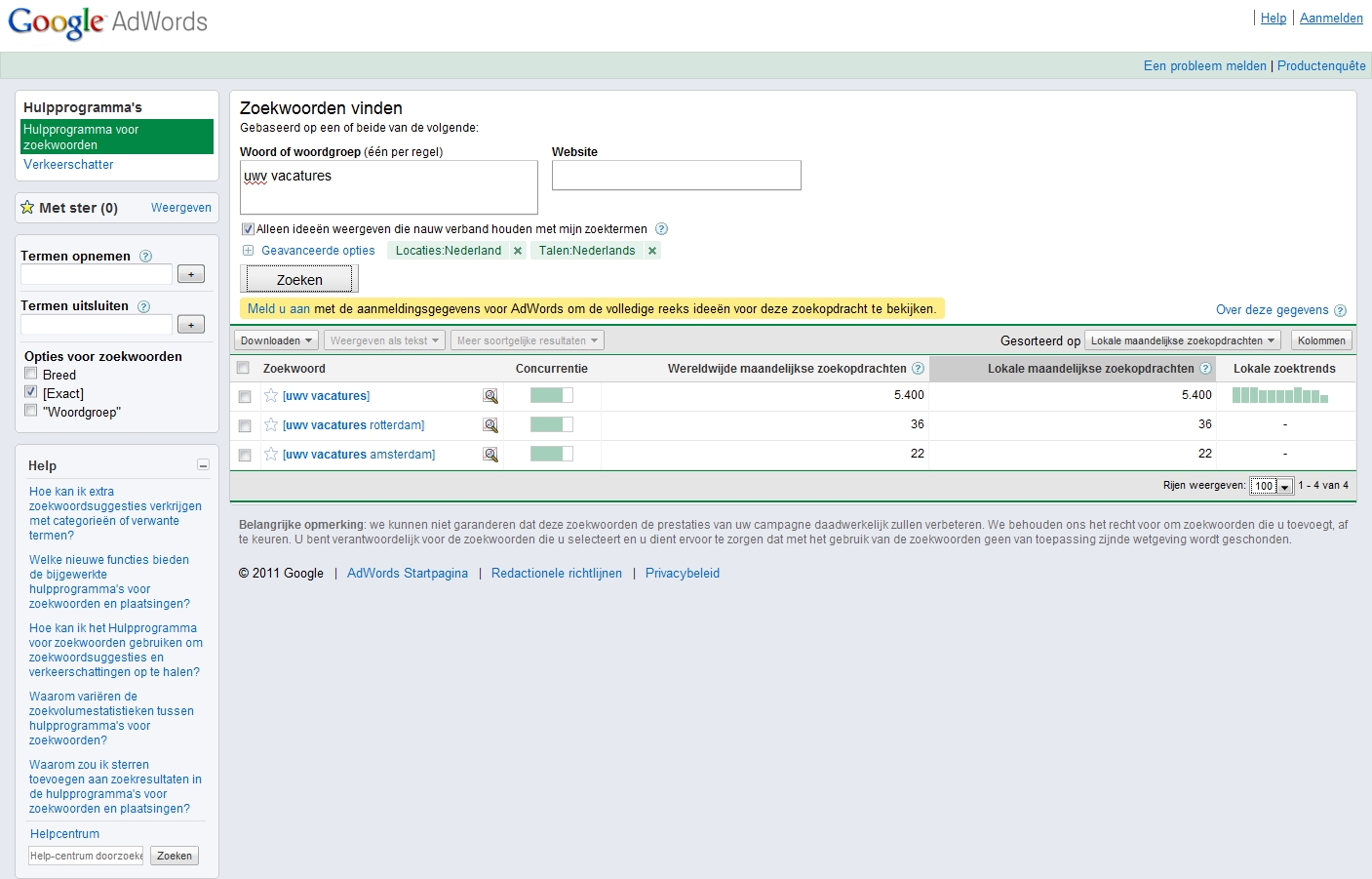Viewport: 1372px width, 879px height.
Task: Check the [uwv vacatures] row checkbox
Action: pos(245,396)
